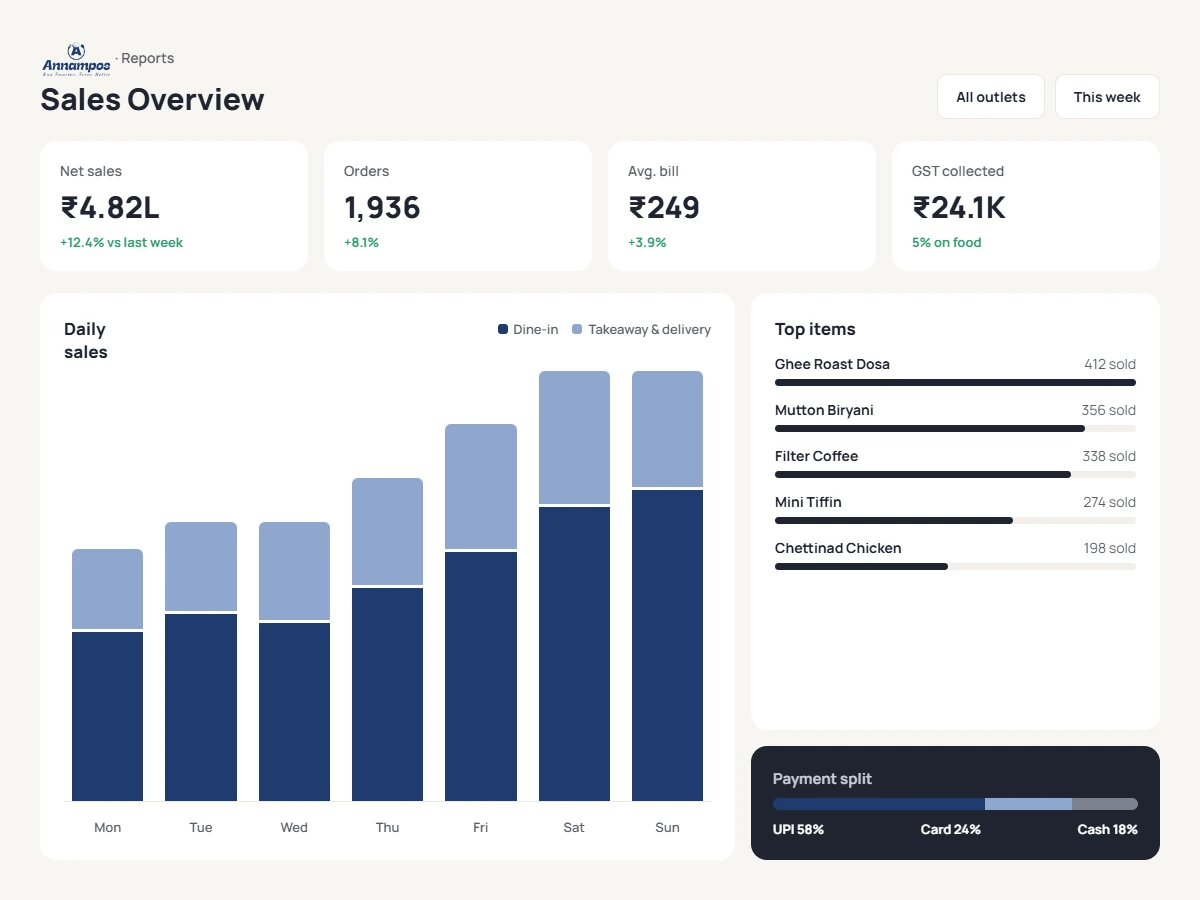The width and height of the screenshot is (1200, 900).
Task: Click the Card segment of payment split bar
Action: [1028, 804]
